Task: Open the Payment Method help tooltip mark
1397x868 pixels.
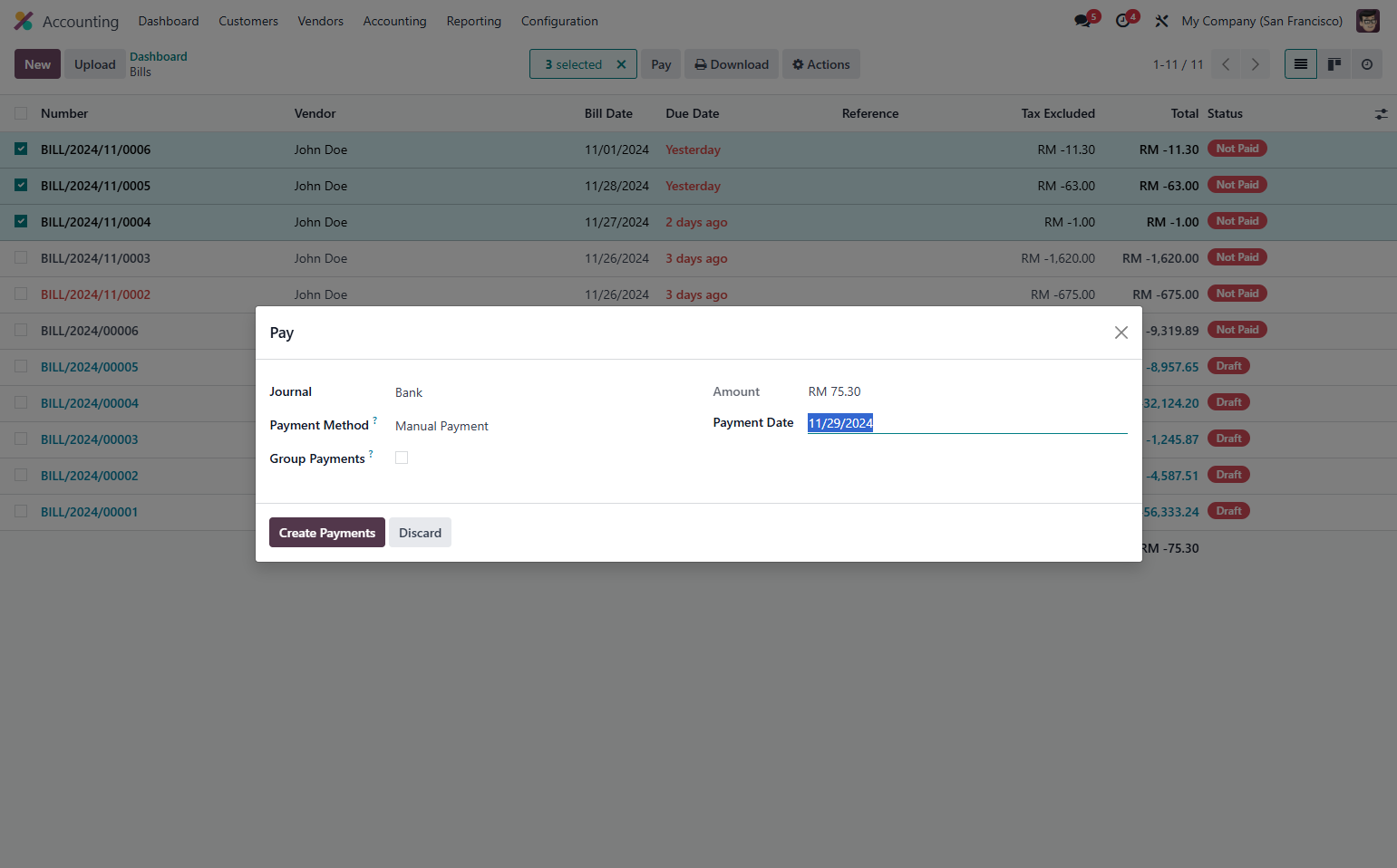Action: pos(374,420)
